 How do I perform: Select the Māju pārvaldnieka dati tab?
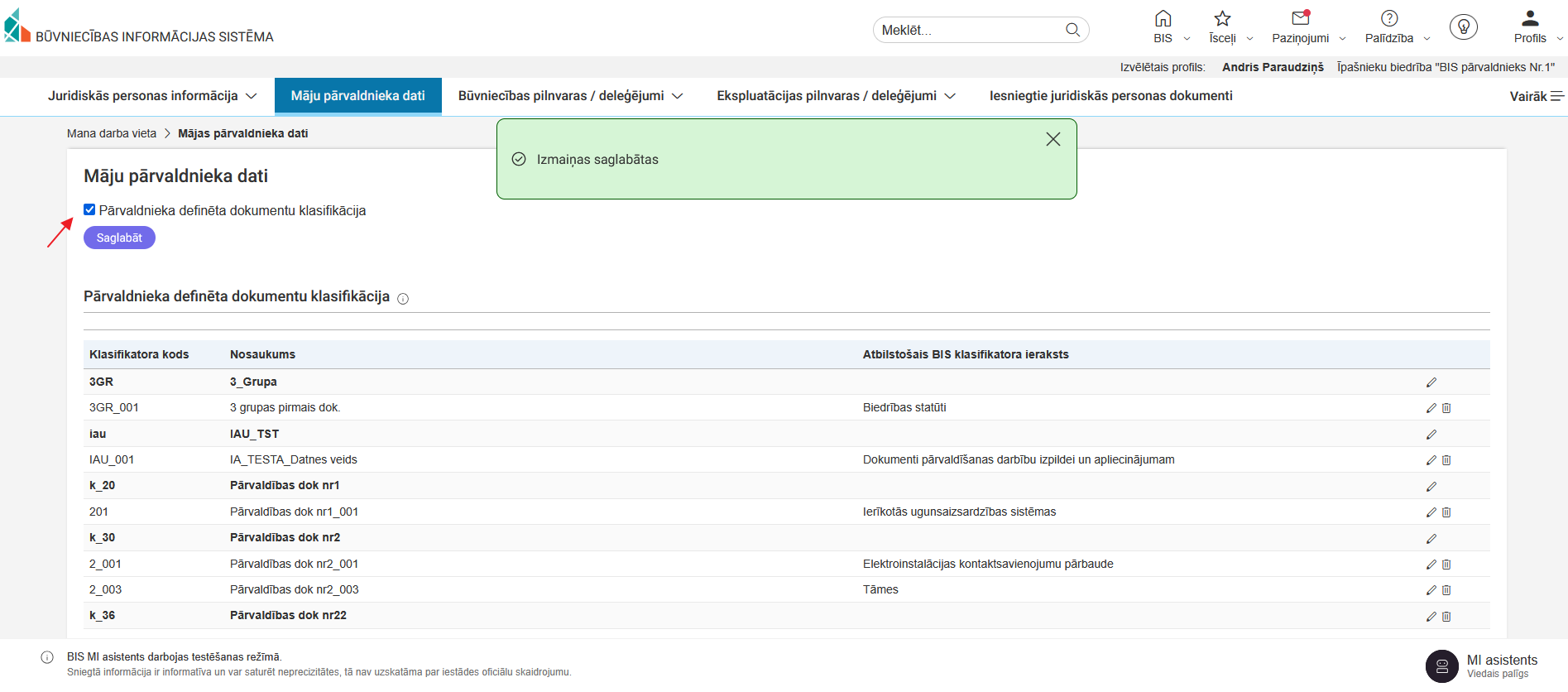(357, 96)
